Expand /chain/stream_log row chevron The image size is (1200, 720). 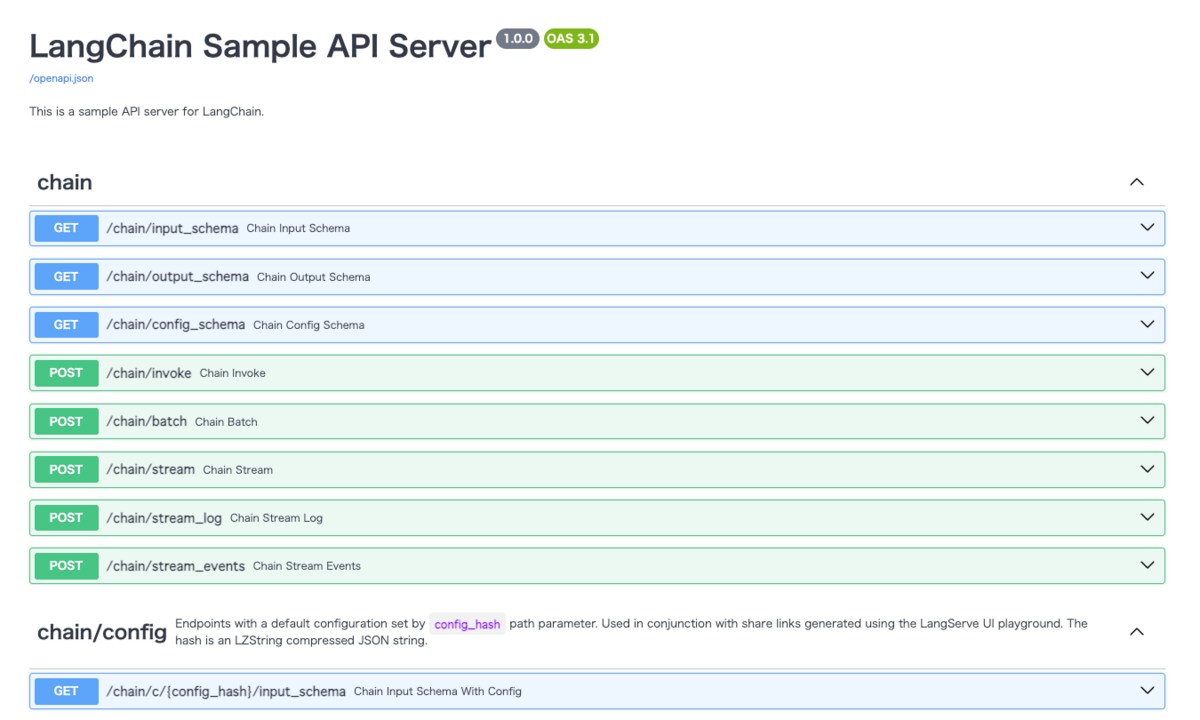click(x=1147, y=517)
